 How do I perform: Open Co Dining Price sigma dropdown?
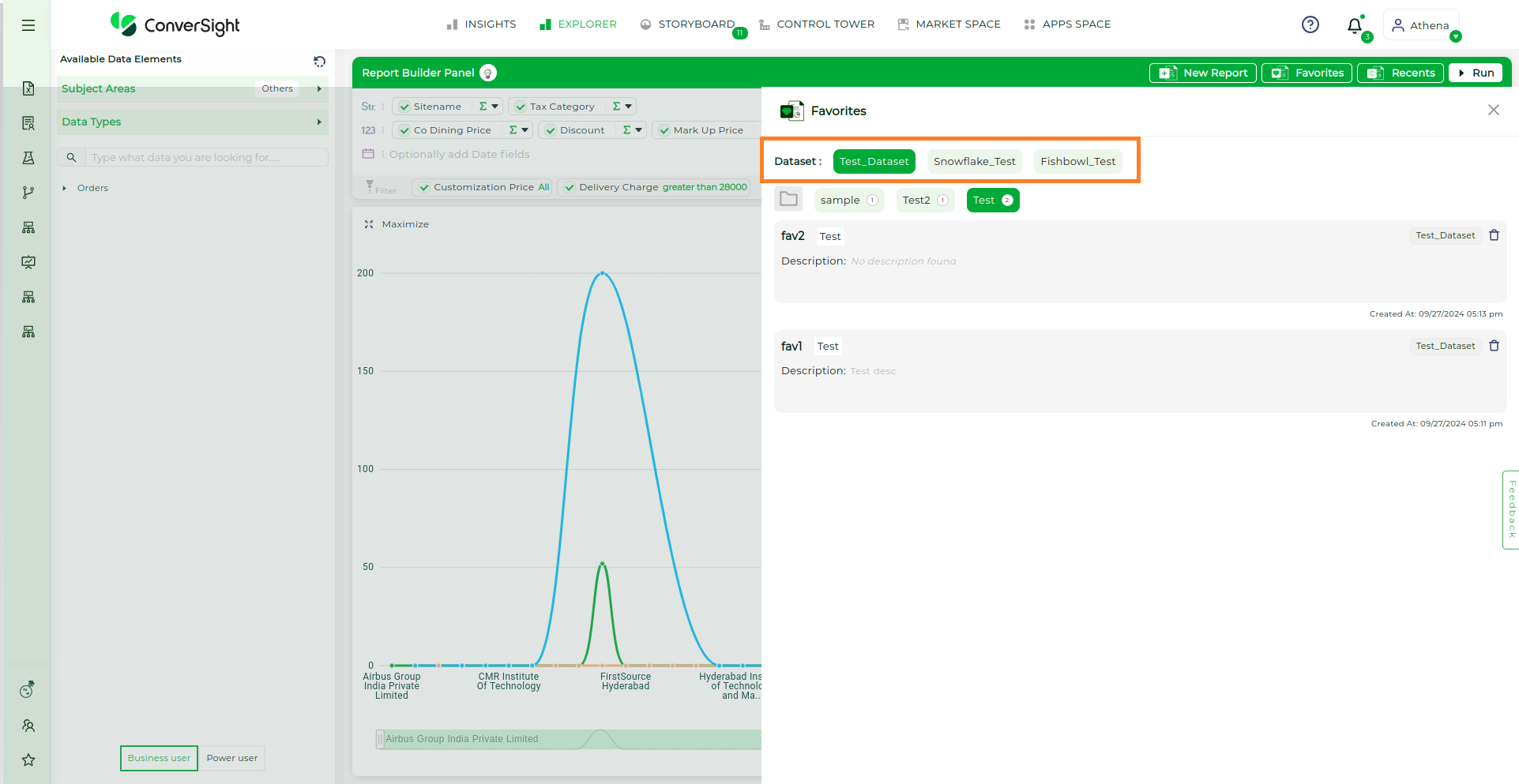pyautogui.click(x=518, y=130)
